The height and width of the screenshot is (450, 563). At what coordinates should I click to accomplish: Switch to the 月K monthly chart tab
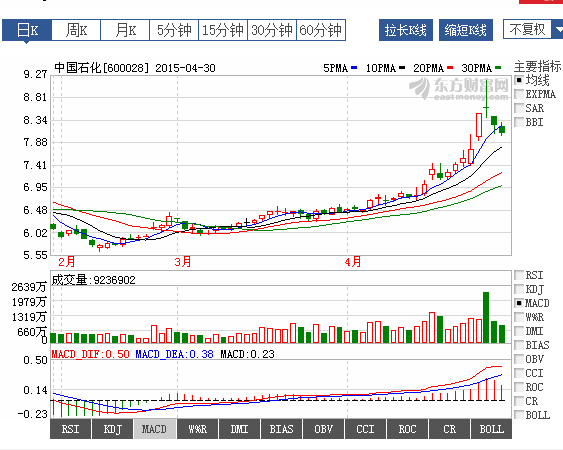tap(125, 30)
